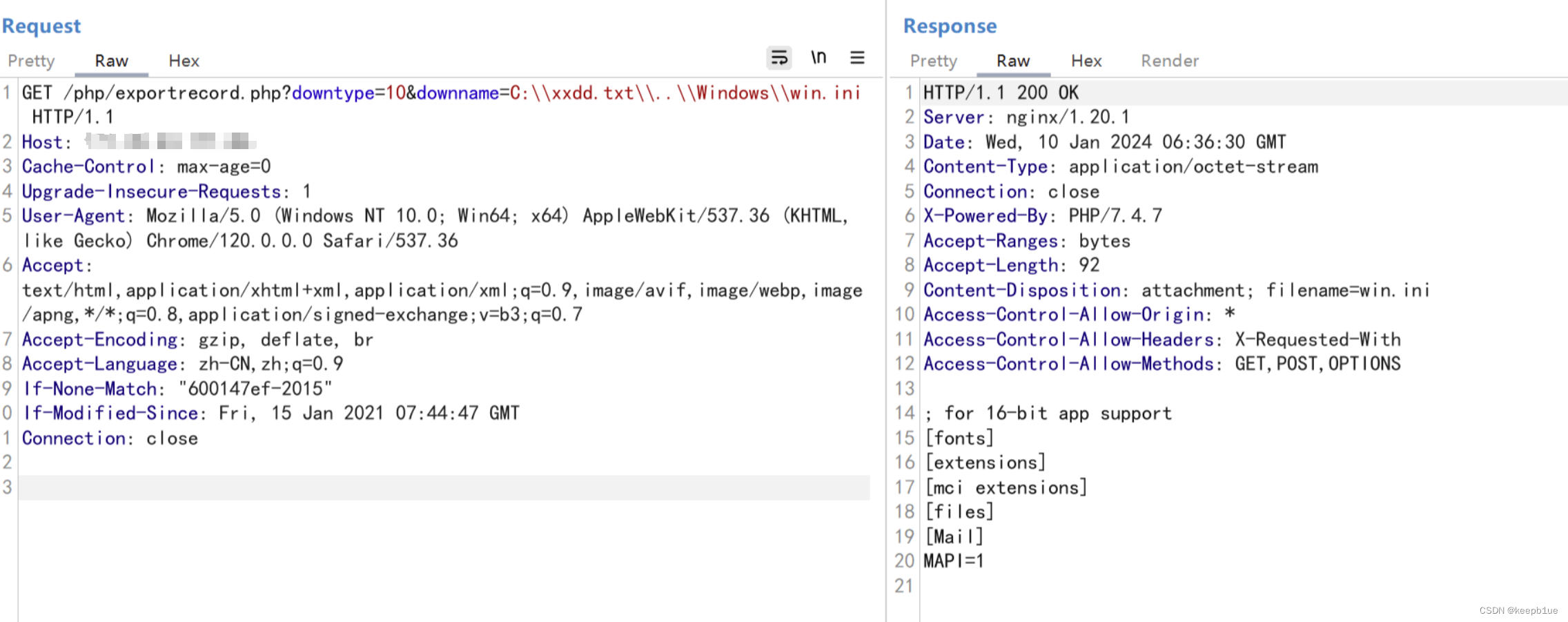Click the Response panel title

click(950, 26)
